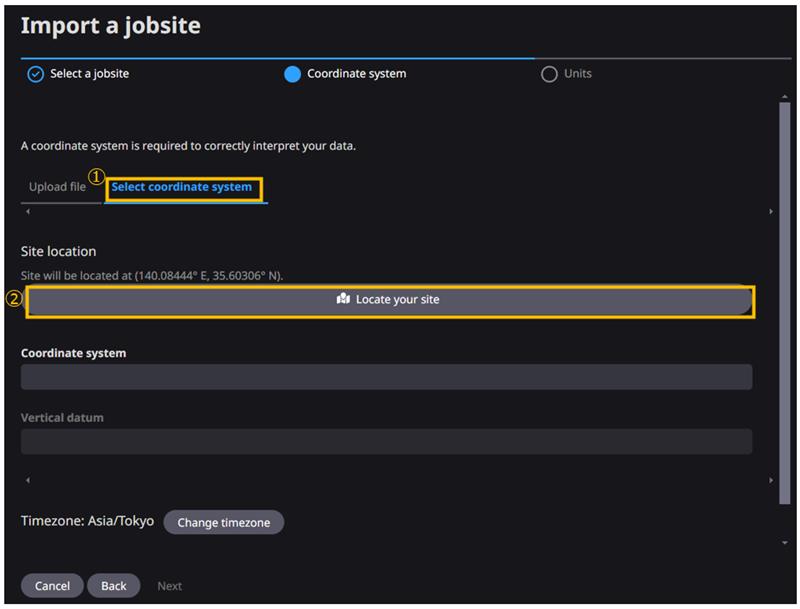Click the left arrow below Vertical datum

(28, 480)
